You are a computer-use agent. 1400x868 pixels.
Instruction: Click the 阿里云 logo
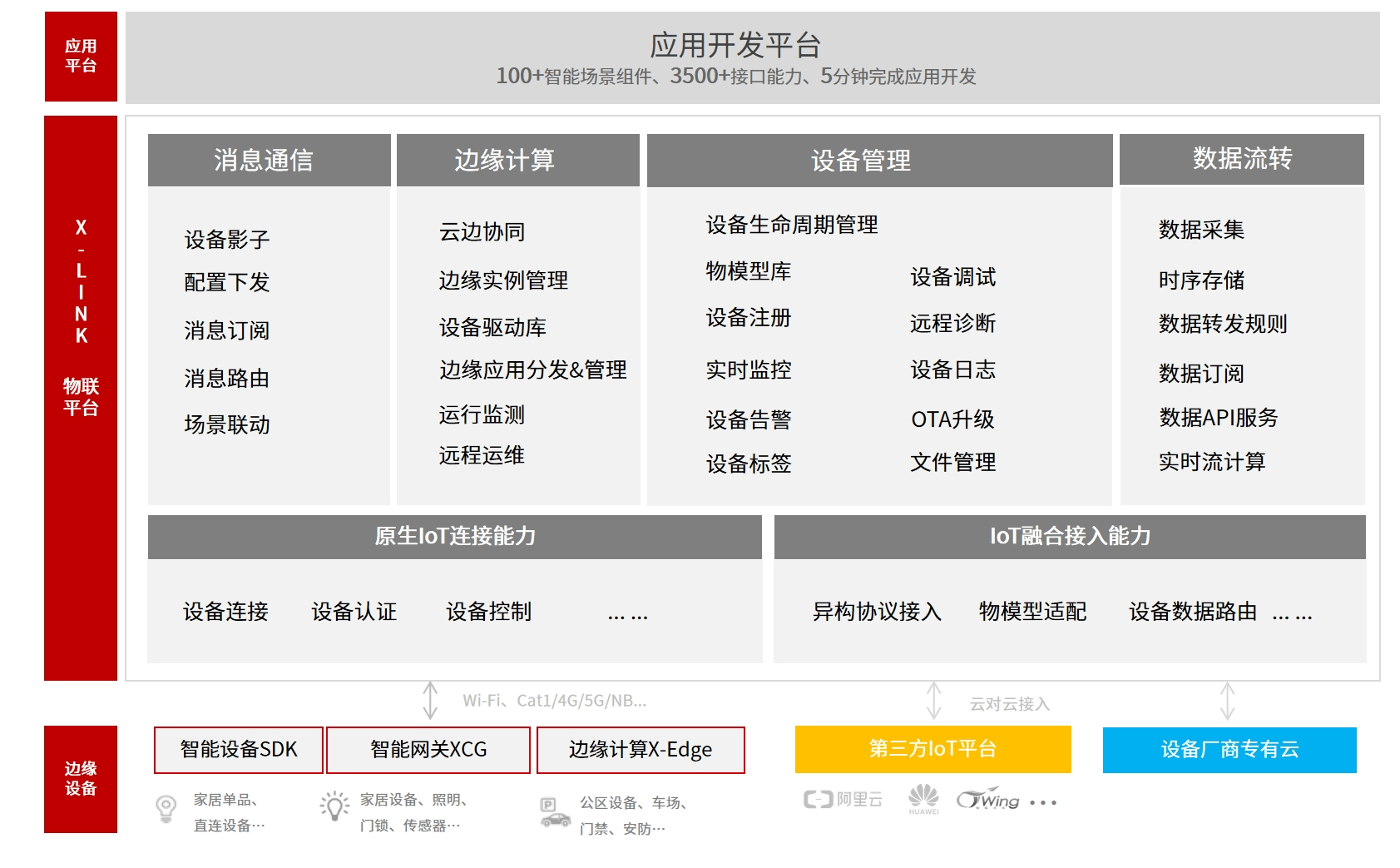(x=843, y=800)
